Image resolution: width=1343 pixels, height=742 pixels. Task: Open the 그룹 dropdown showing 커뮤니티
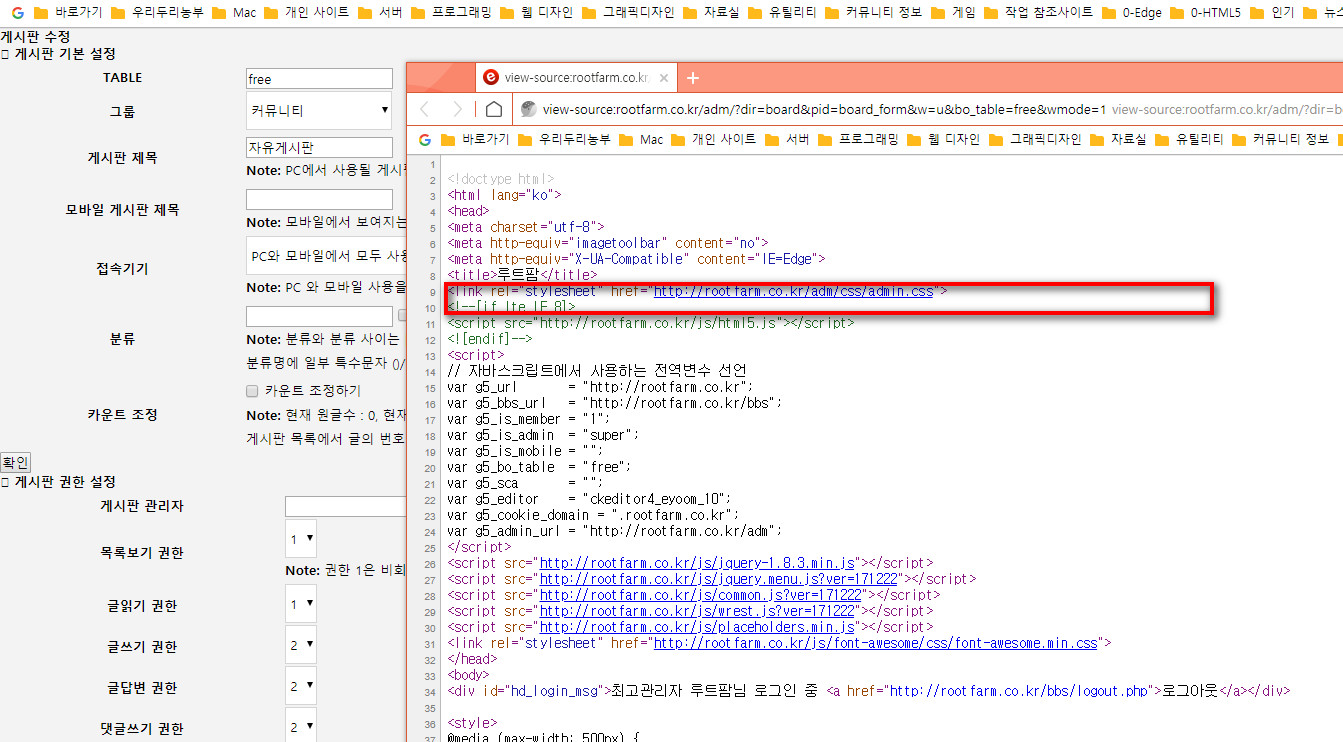coord(319,110)
